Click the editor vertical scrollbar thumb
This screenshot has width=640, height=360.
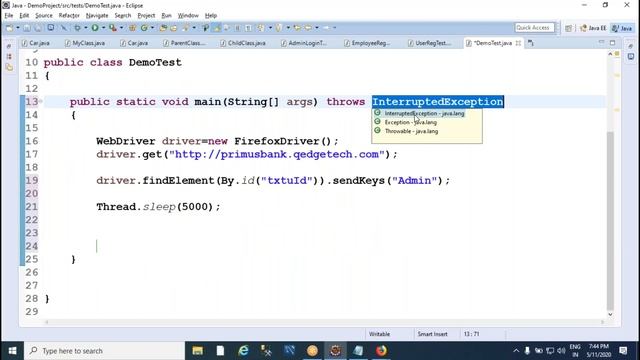(610, 220)
